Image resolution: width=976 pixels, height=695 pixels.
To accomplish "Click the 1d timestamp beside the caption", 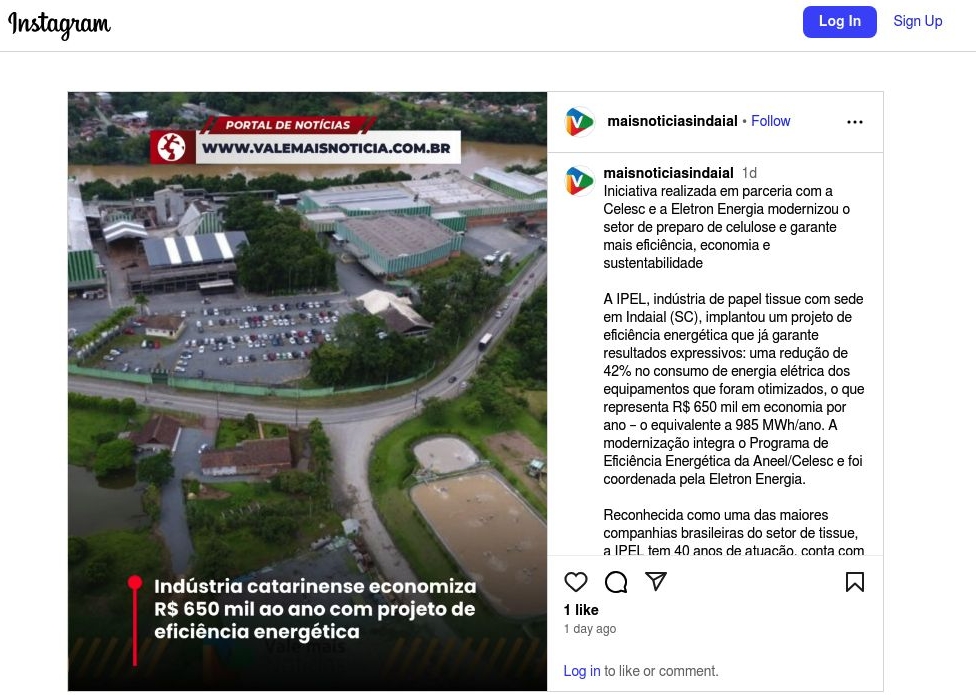I will [749, 173].
